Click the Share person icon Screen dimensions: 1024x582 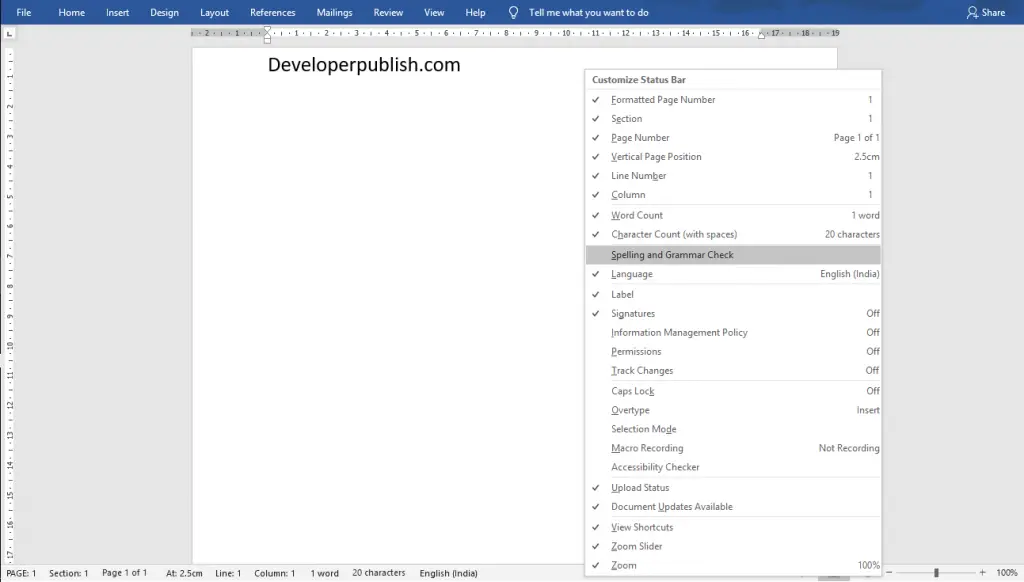[x=972, y=12]
